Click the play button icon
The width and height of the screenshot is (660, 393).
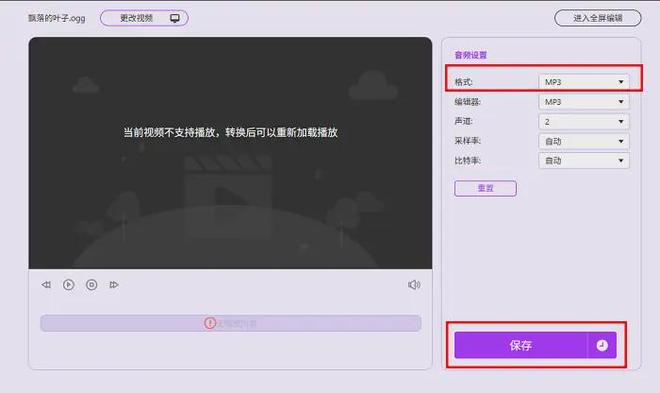69,285
